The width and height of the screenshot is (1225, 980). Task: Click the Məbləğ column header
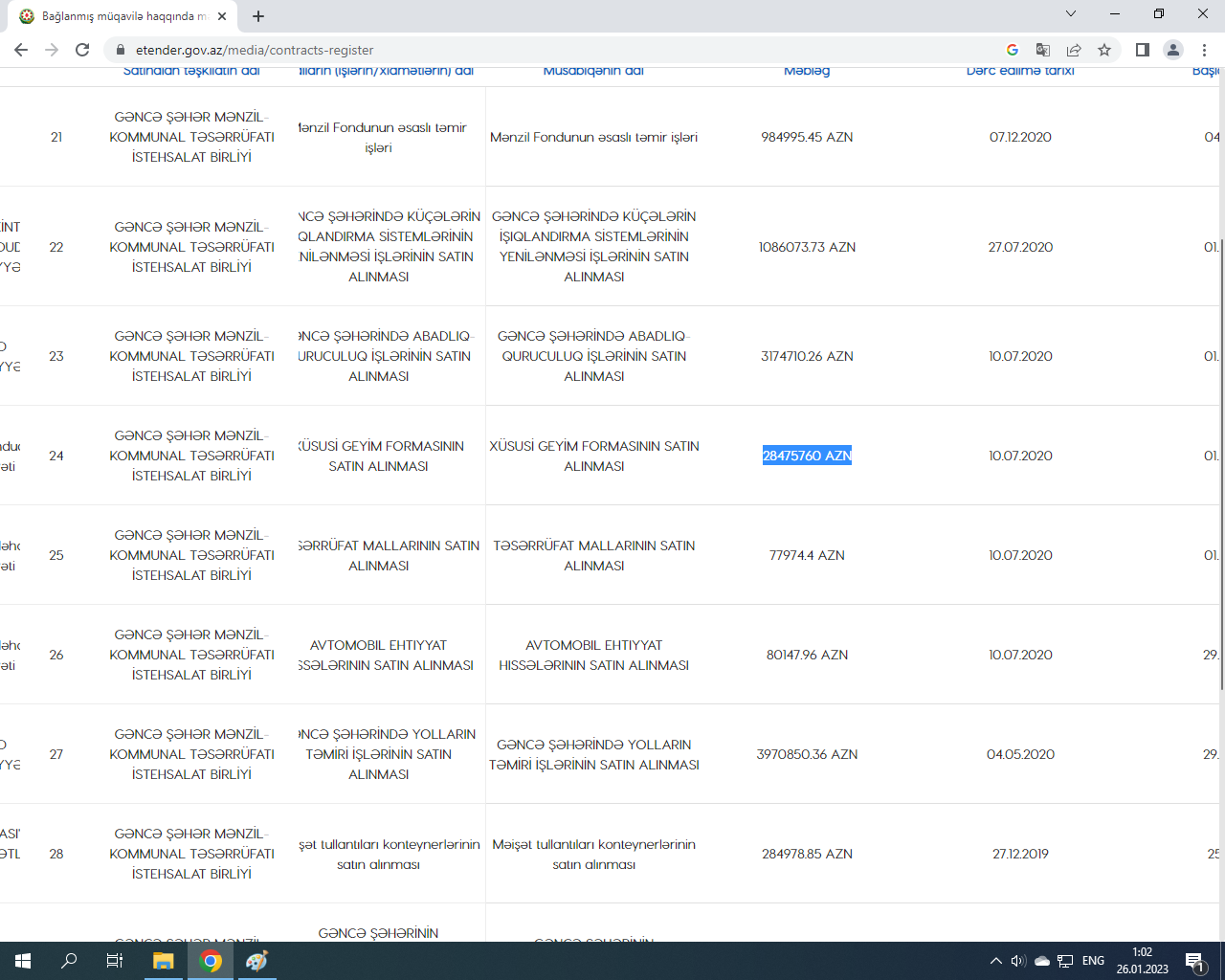click(x=807, y=71)
